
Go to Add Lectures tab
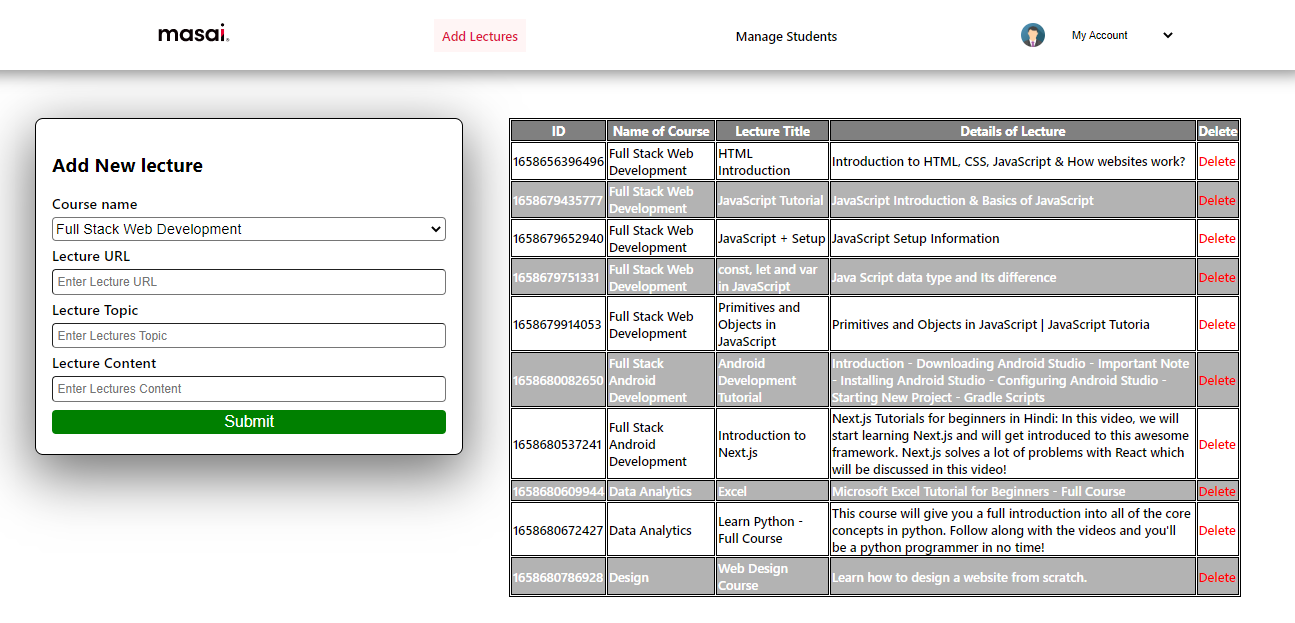point(480,36)
